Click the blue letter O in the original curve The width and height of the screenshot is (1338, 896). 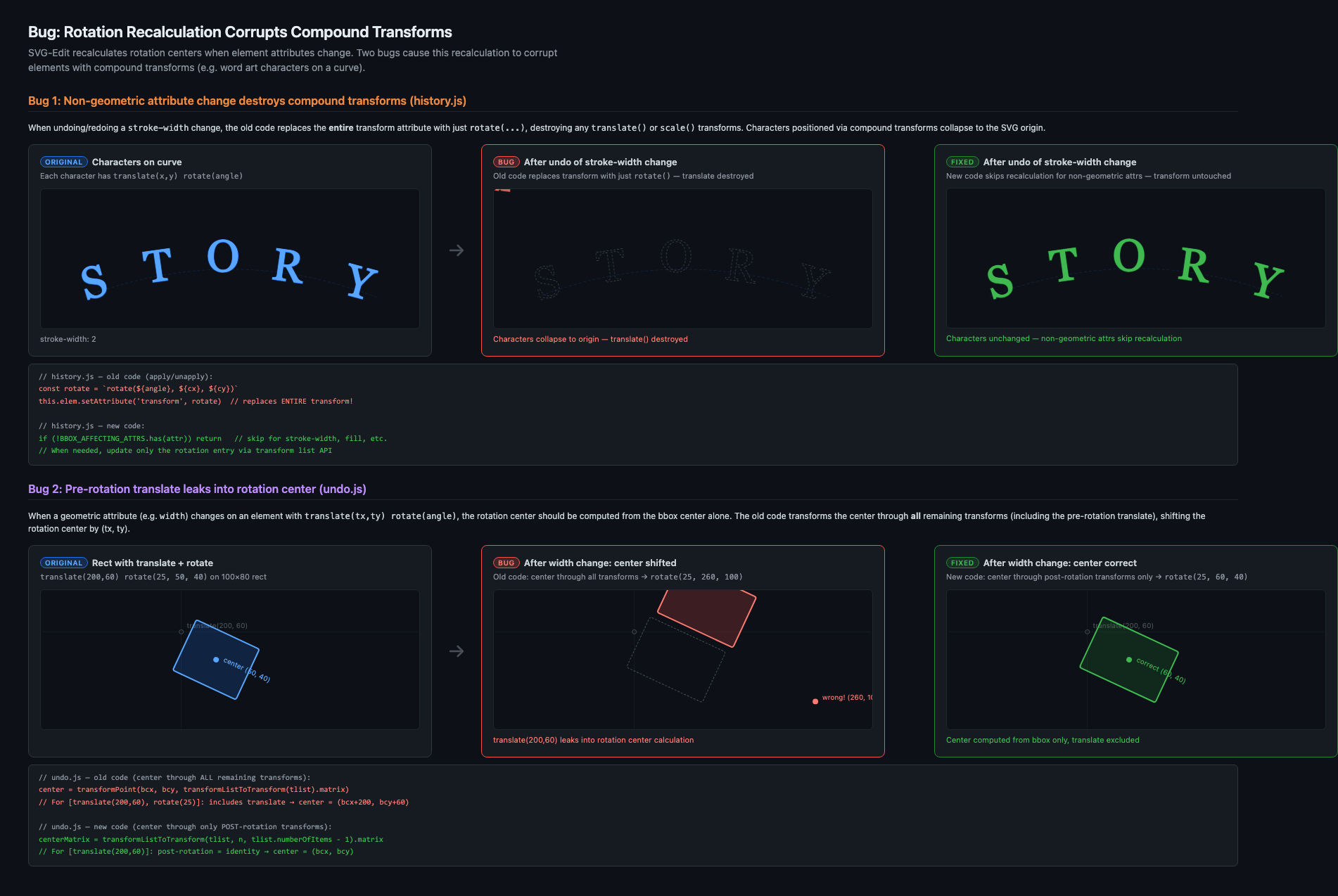(x=223, y=257)
